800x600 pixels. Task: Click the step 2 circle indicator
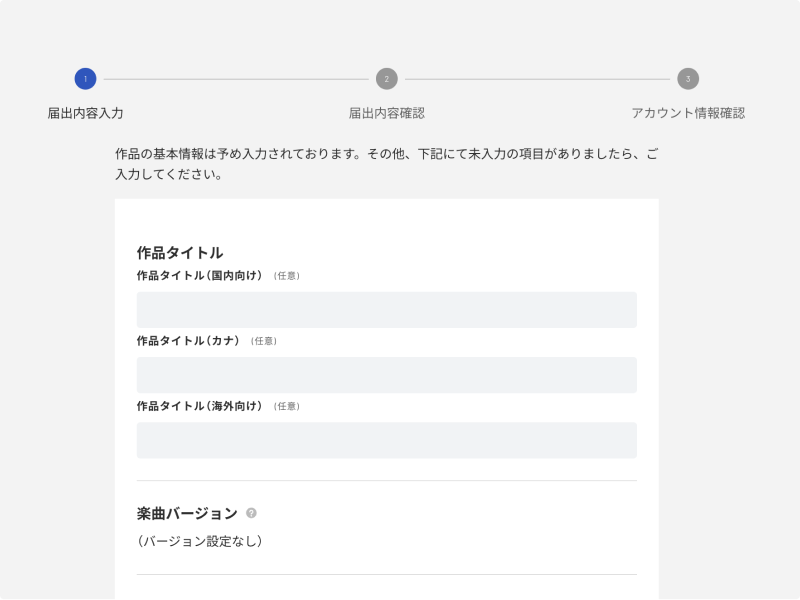click(x=386, y=79)
